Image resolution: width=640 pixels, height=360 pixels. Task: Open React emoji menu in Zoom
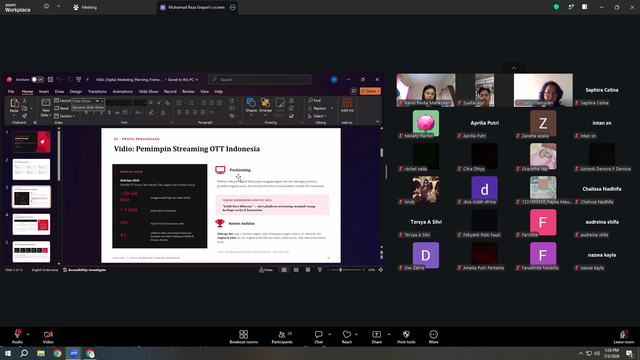point(347,337)
